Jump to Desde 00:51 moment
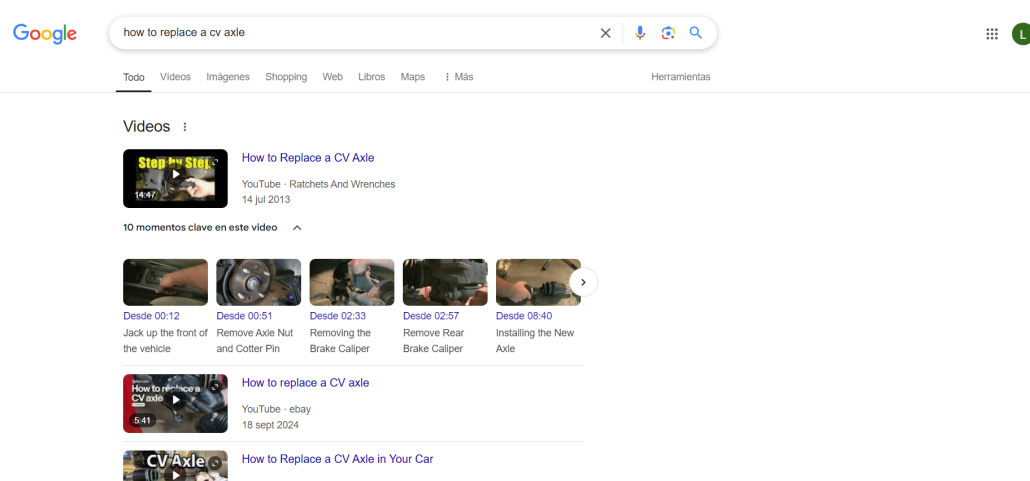 click(x=244, y=316)
